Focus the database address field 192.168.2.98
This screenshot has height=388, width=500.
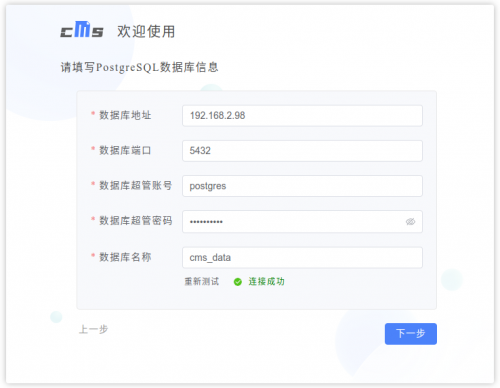pyautogui.click(x=302, y=116)
